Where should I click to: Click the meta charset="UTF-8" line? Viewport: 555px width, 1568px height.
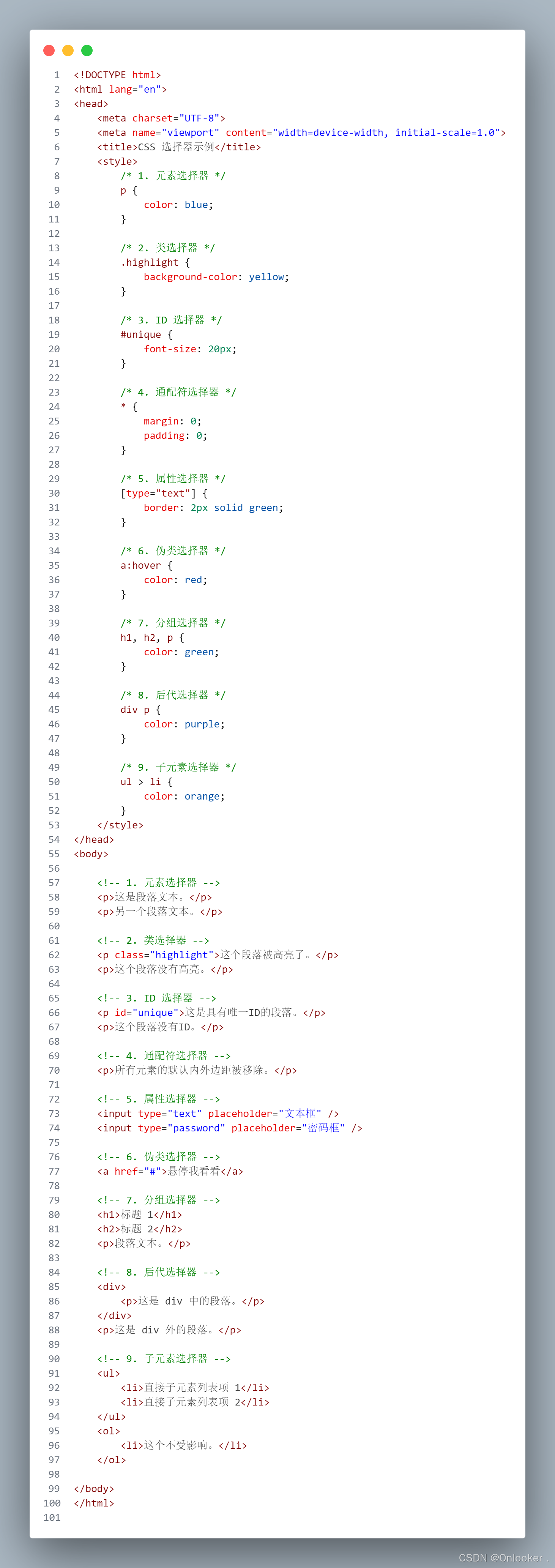tap(161, 118)
